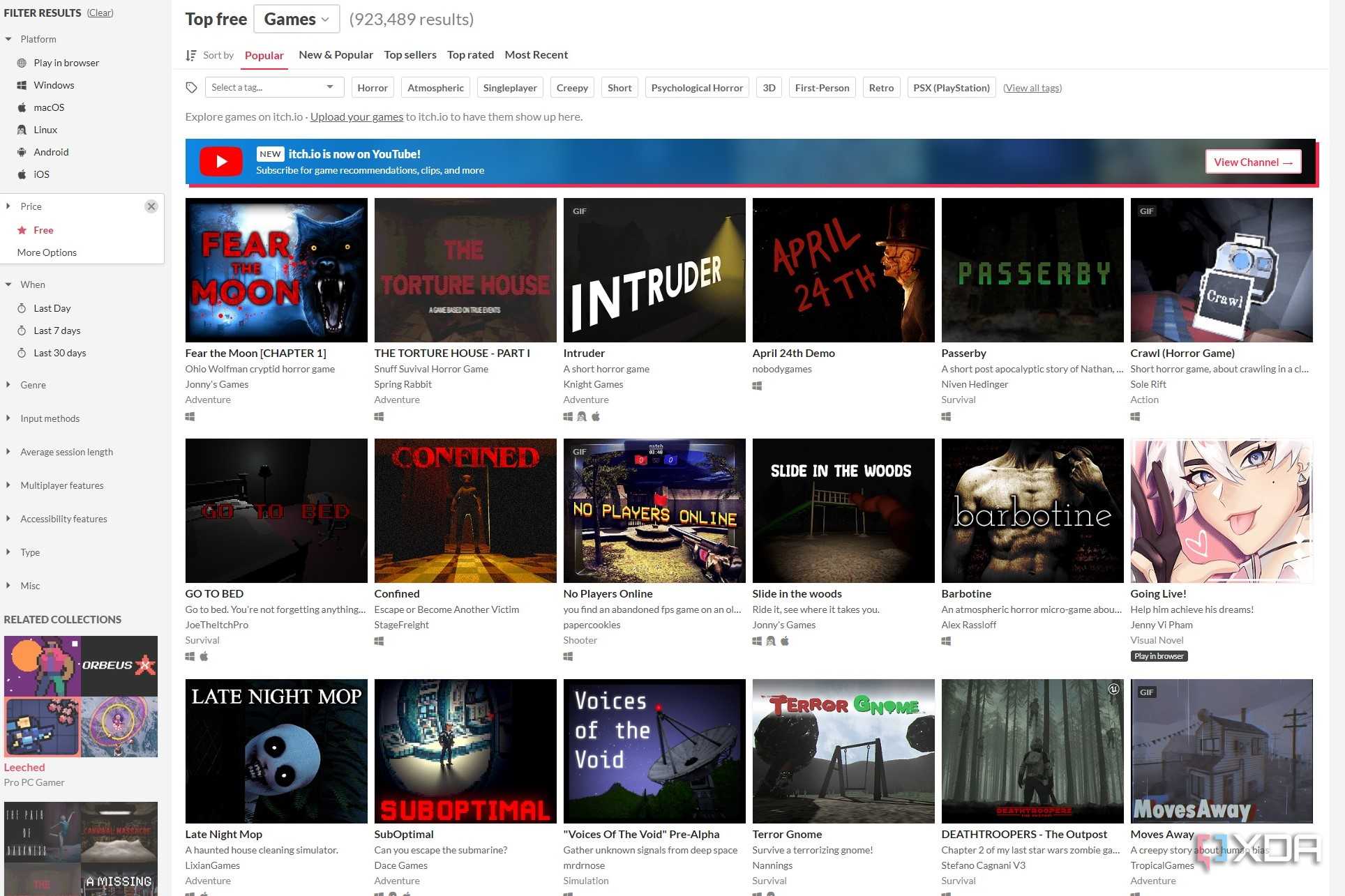The height and width of the screenshot is (896, 1345).
Task: Collapse the Platform filter section
Action: pyautogui.click(x=8, y=39)
